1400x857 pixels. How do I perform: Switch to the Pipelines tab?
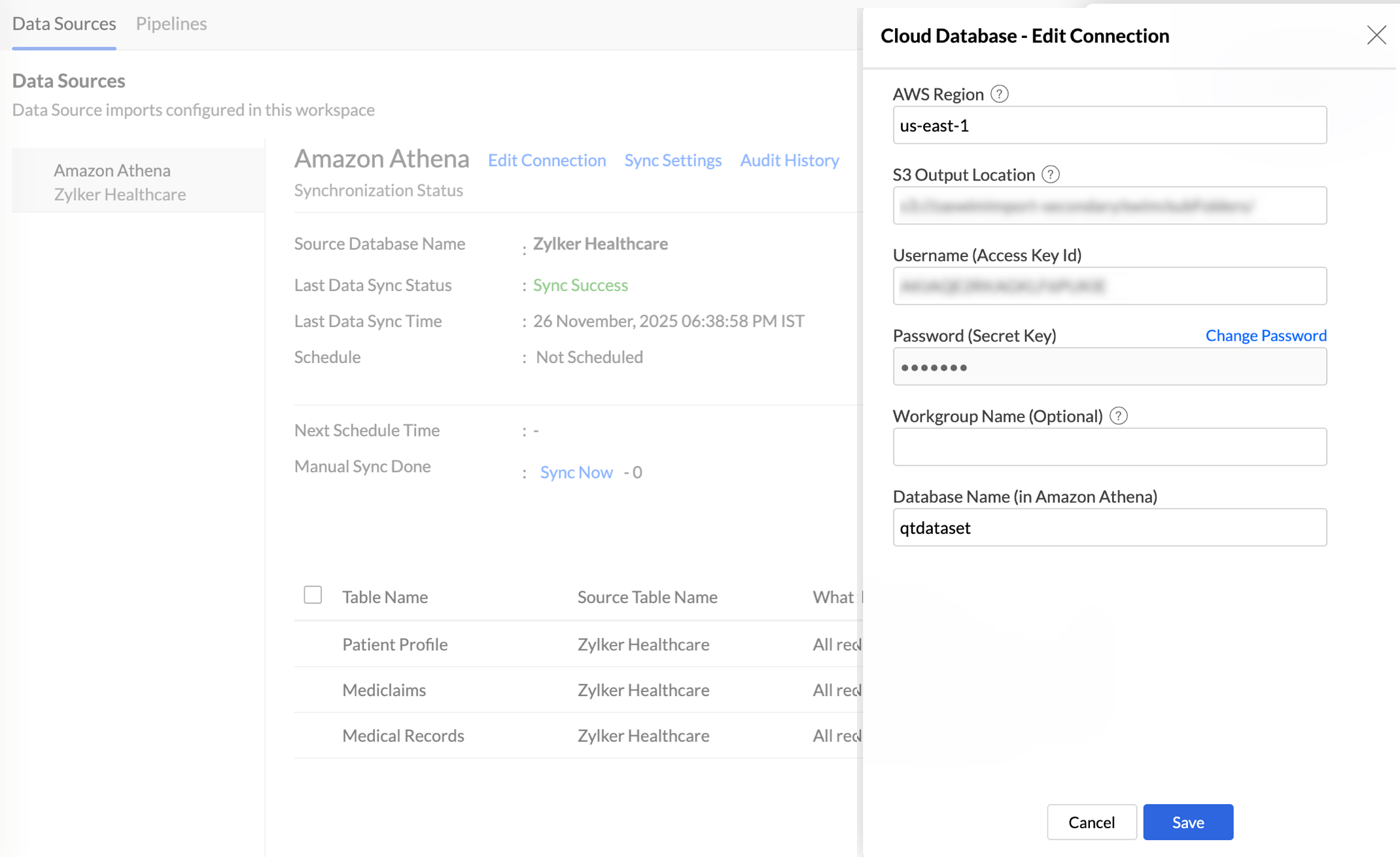pos(171,24)
